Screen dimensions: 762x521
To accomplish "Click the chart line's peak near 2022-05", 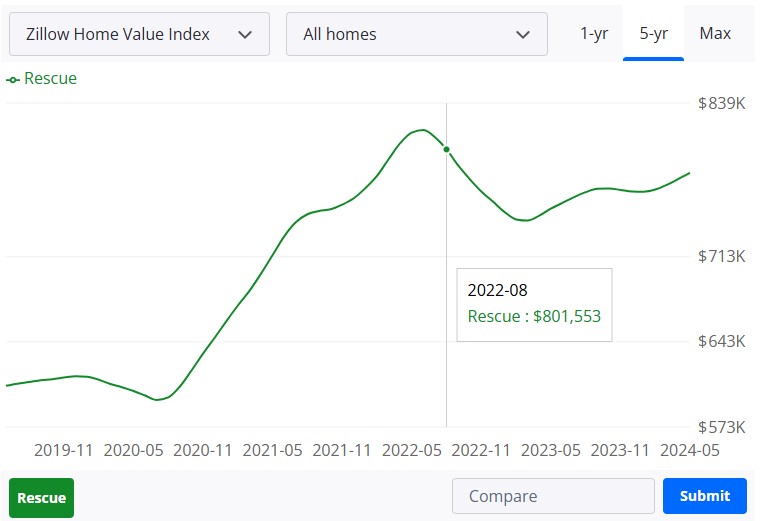I will coord(423,130).
